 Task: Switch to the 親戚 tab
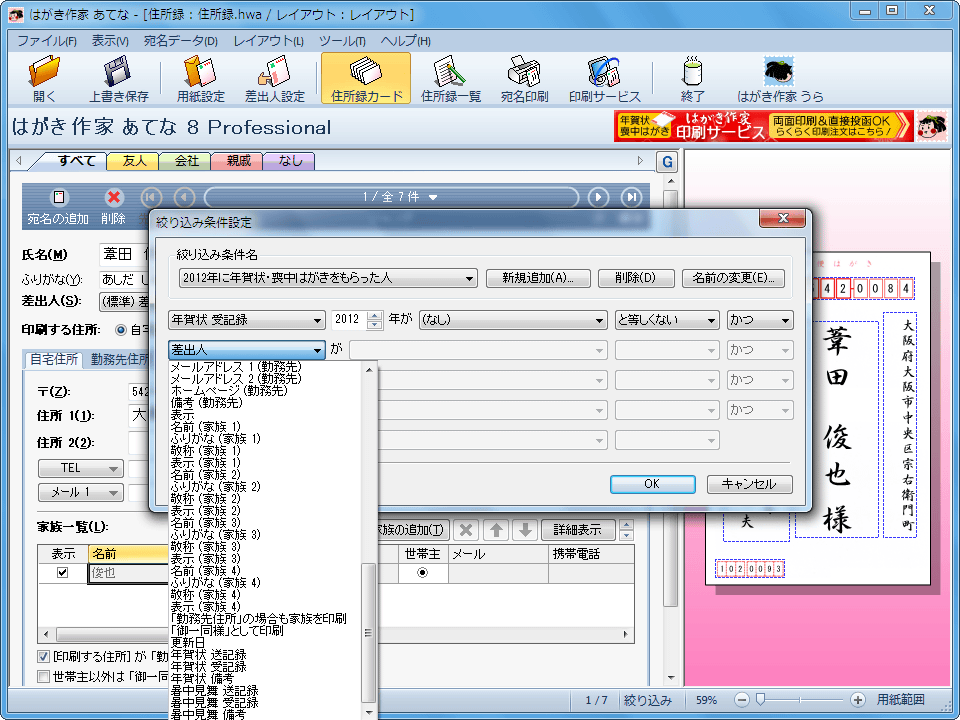click(238, 161)
